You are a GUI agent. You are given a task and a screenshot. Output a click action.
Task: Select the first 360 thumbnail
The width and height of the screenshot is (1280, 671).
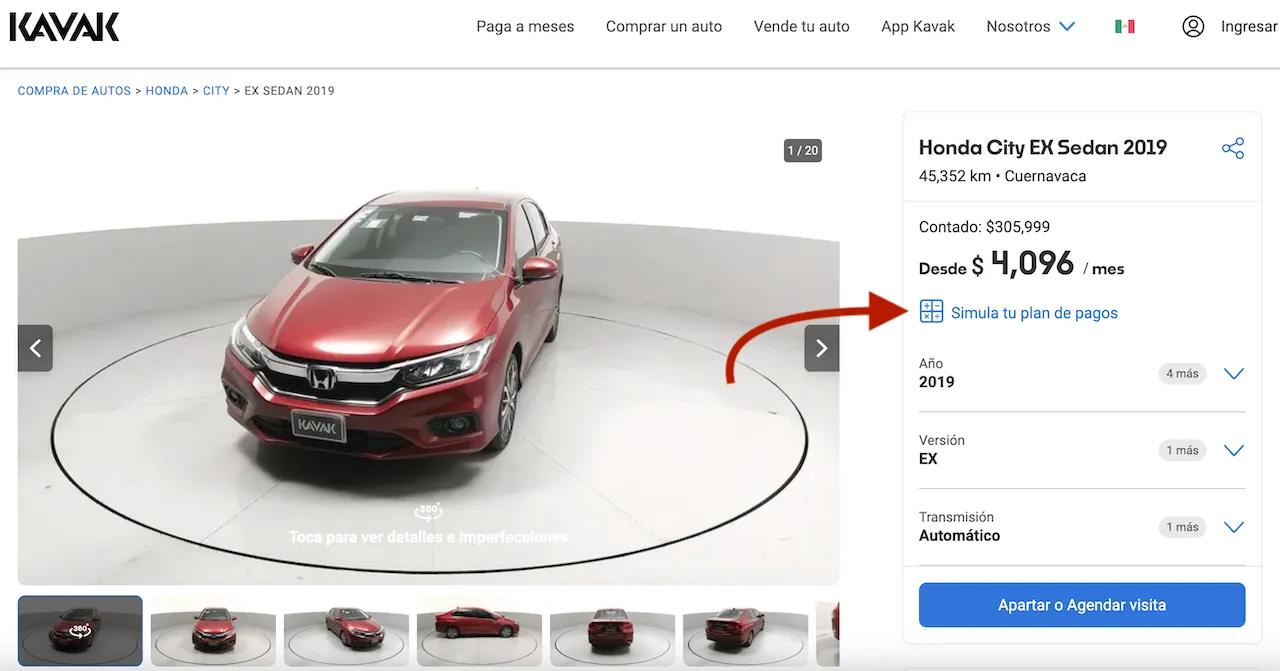click(x=80, y=630)
